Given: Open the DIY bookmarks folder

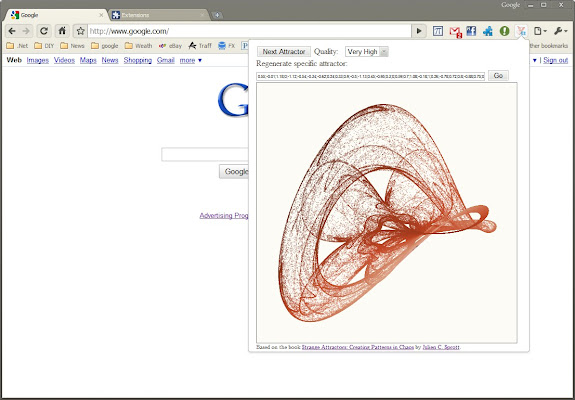Looking at the screenshot, I should coord(44,46).
